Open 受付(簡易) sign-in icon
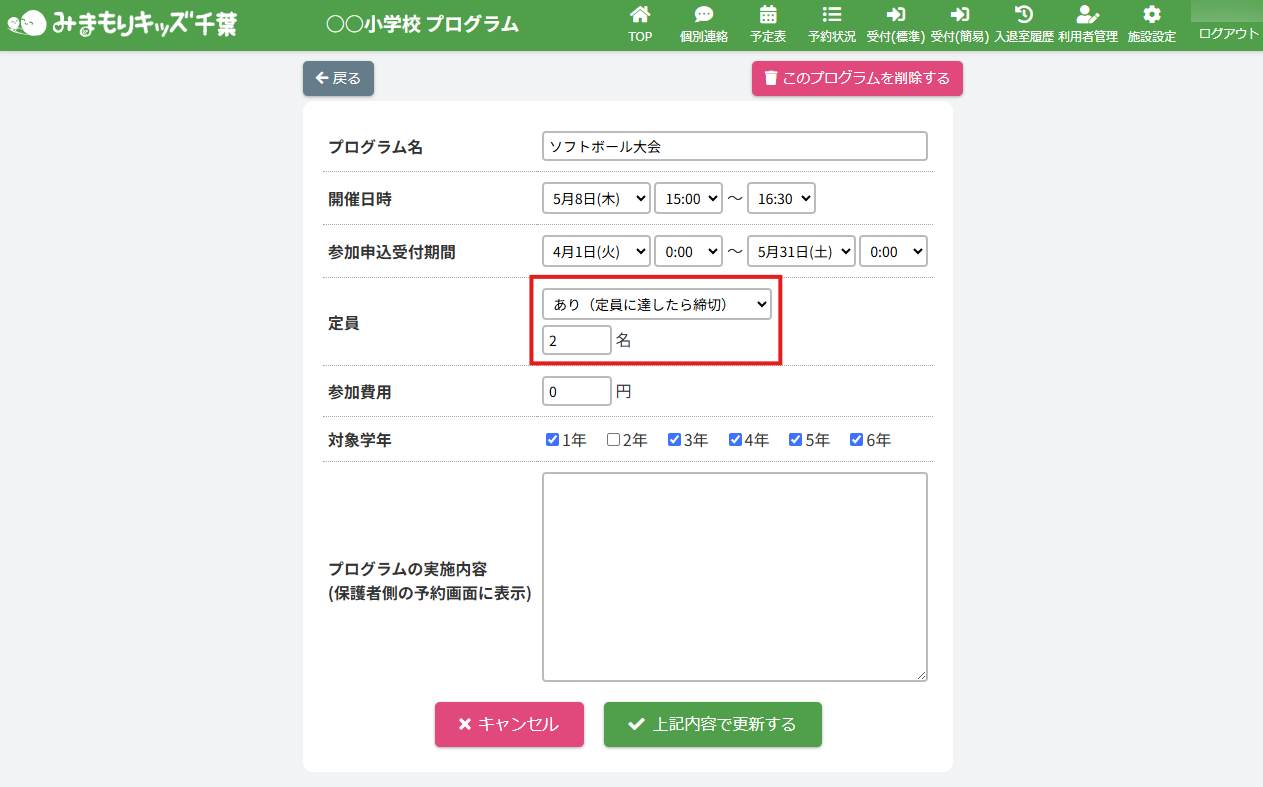 point(960,15)
